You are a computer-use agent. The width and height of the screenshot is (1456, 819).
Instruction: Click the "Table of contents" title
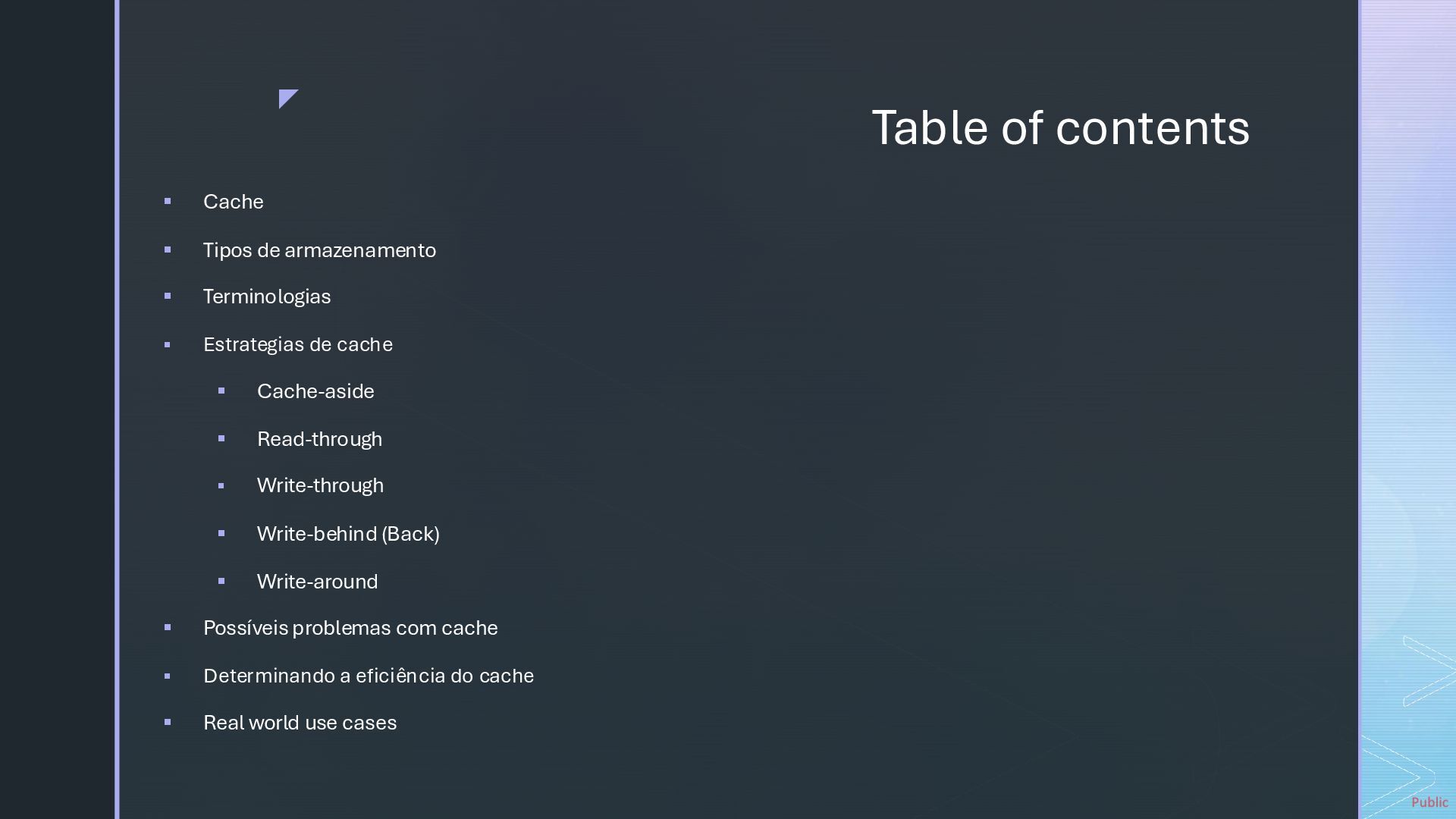pos(1060,127)
